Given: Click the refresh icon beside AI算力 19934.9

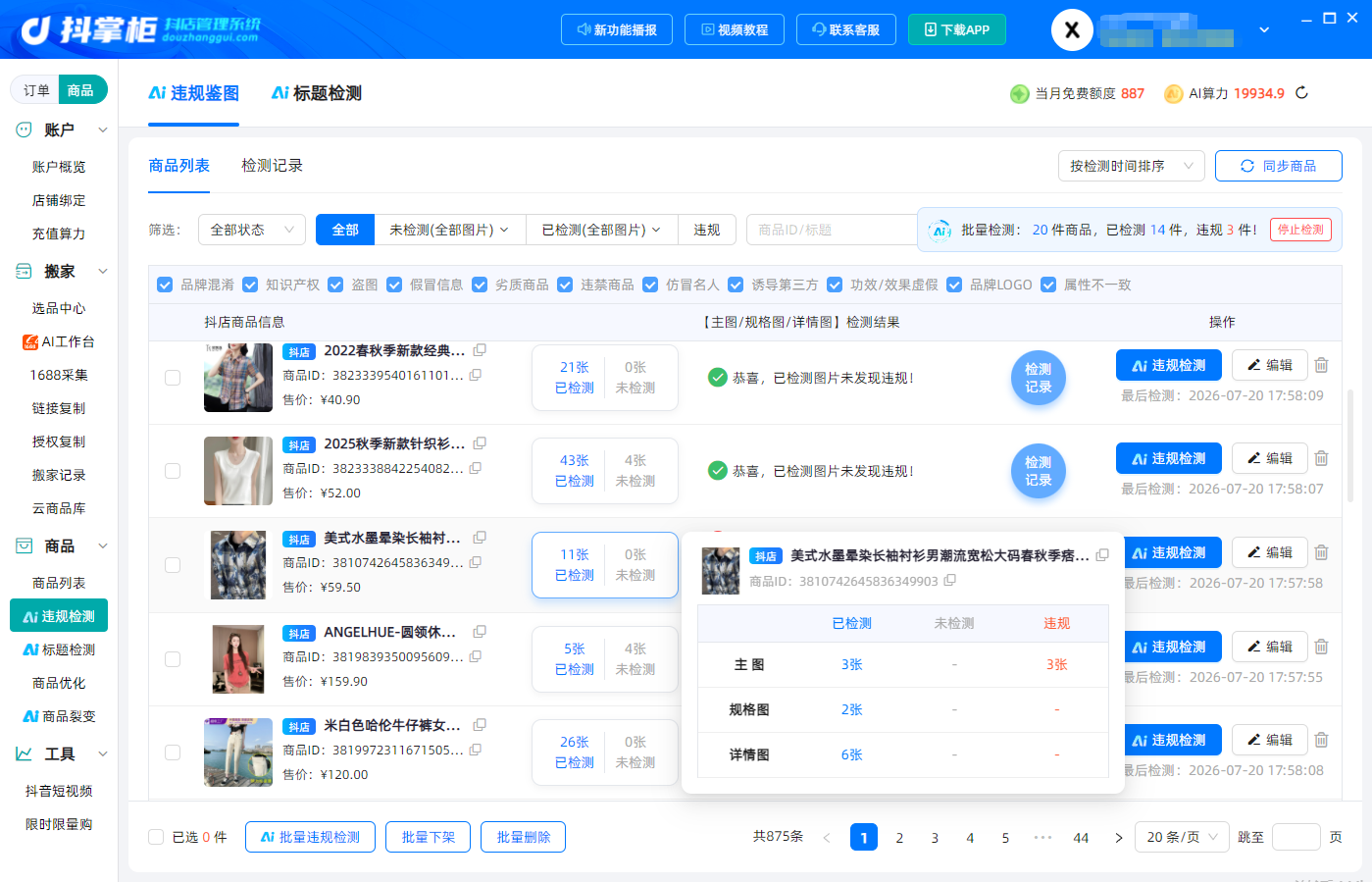Looking at the screenshot, I should click(1301, 93).
